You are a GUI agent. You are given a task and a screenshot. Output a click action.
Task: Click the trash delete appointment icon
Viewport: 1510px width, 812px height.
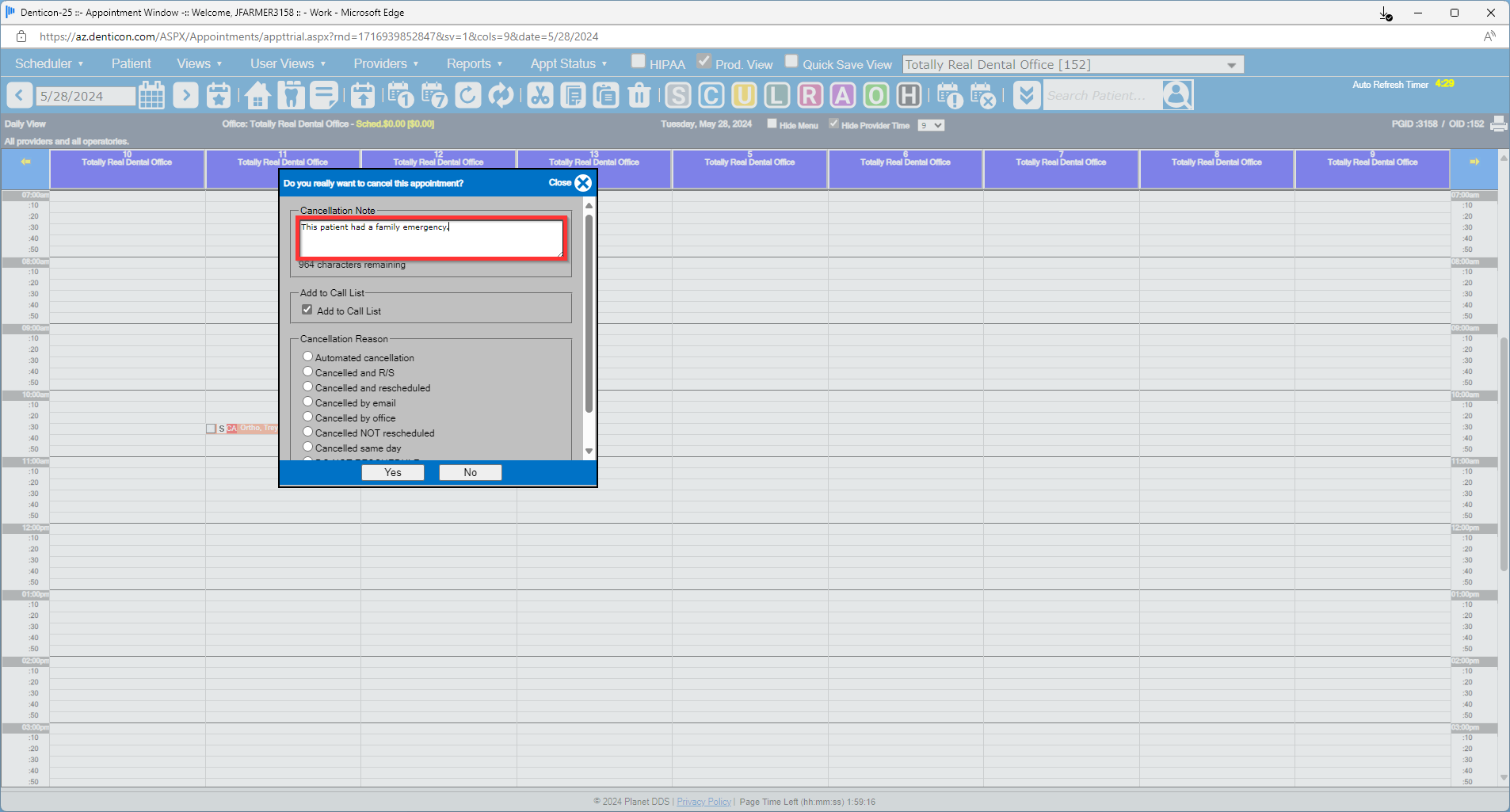[639, 95]
